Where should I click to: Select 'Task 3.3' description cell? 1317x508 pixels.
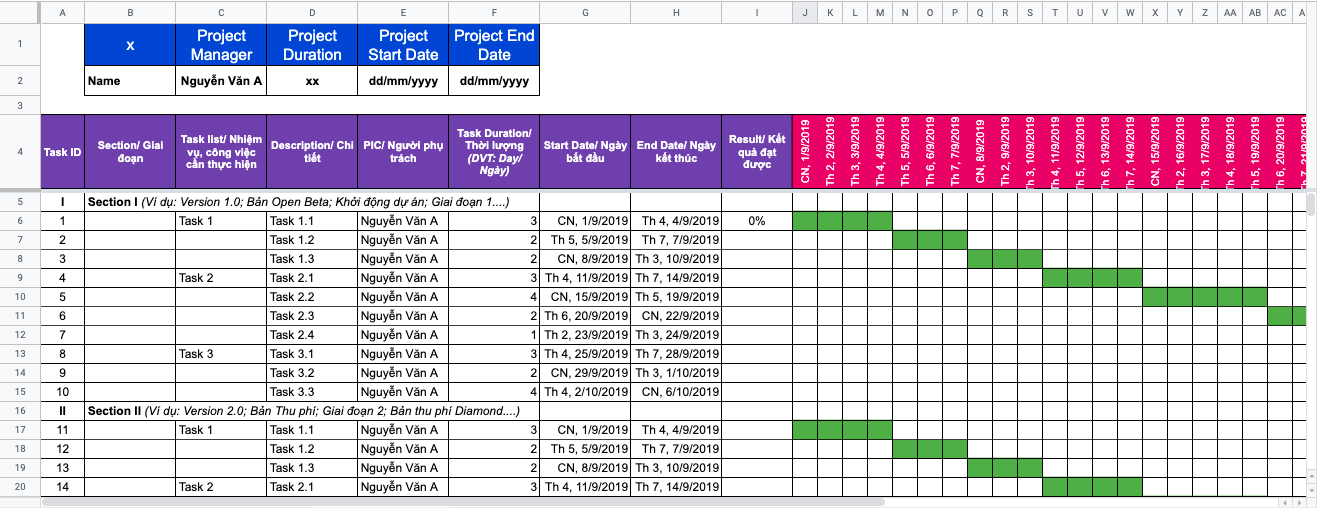click(x=312, y=392)
